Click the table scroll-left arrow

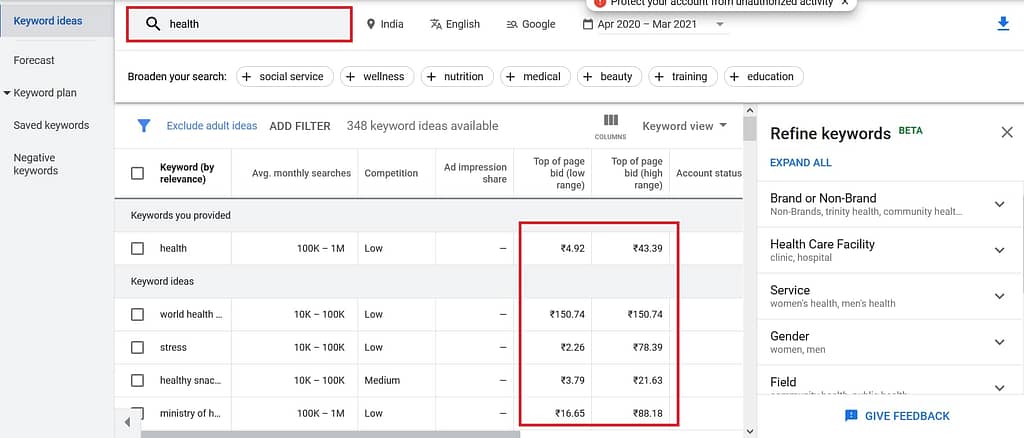click(127, 422)
